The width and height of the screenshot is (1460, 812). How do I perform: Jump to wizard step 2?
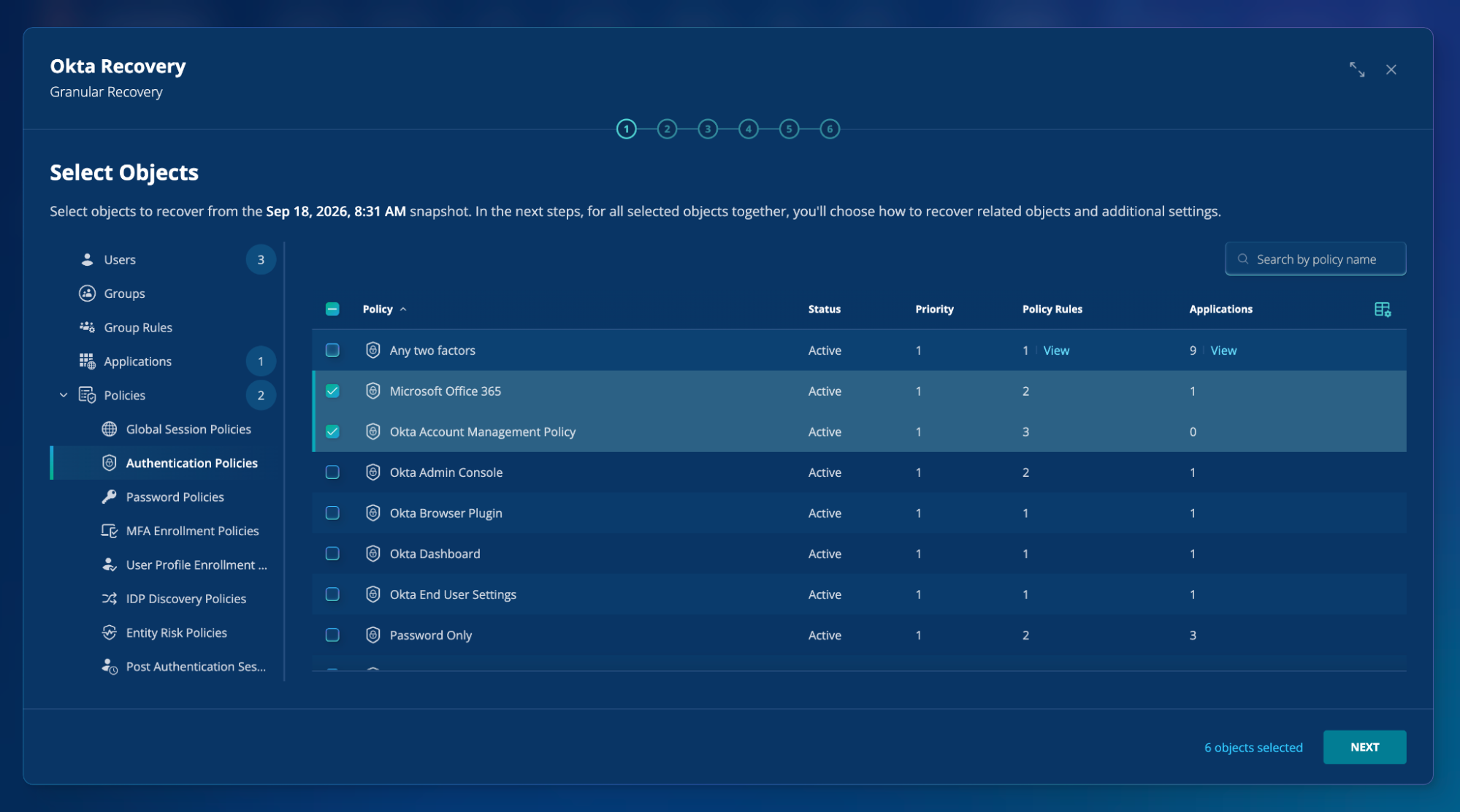tap(667, 129)
